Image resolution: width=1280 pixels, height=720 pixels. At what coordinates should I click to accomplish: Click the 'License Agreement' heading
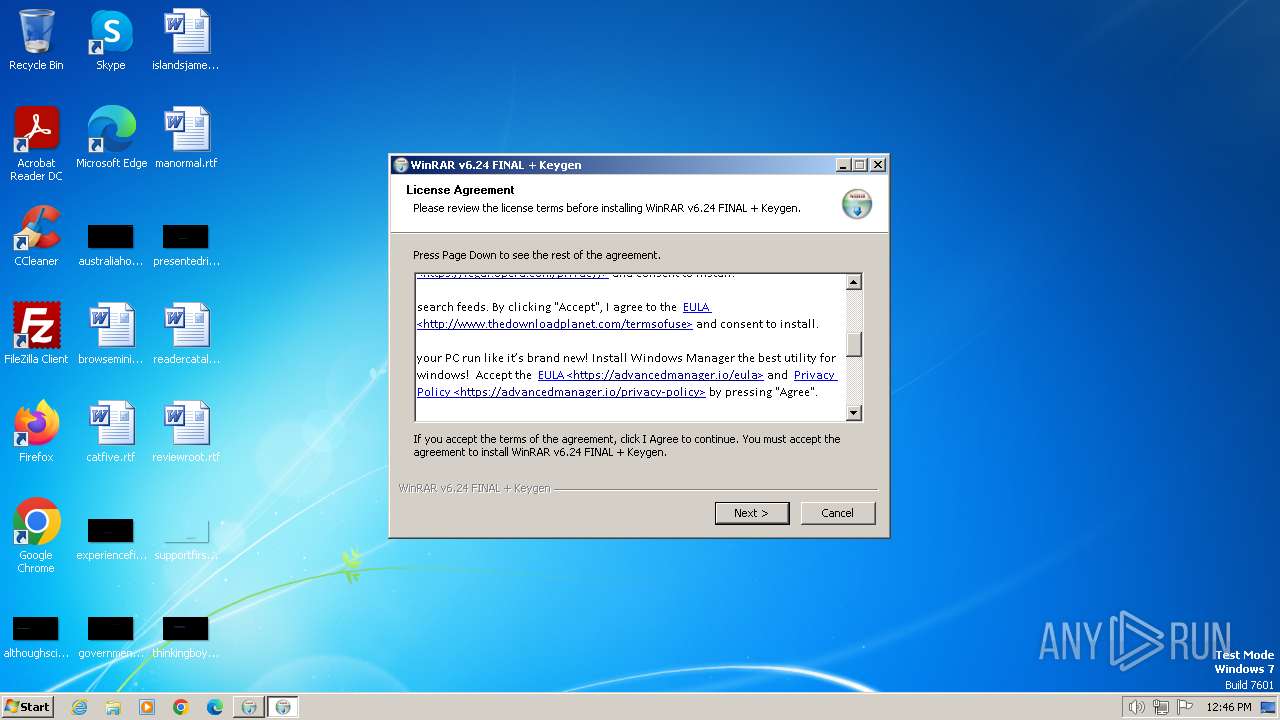tap(460, 190)
